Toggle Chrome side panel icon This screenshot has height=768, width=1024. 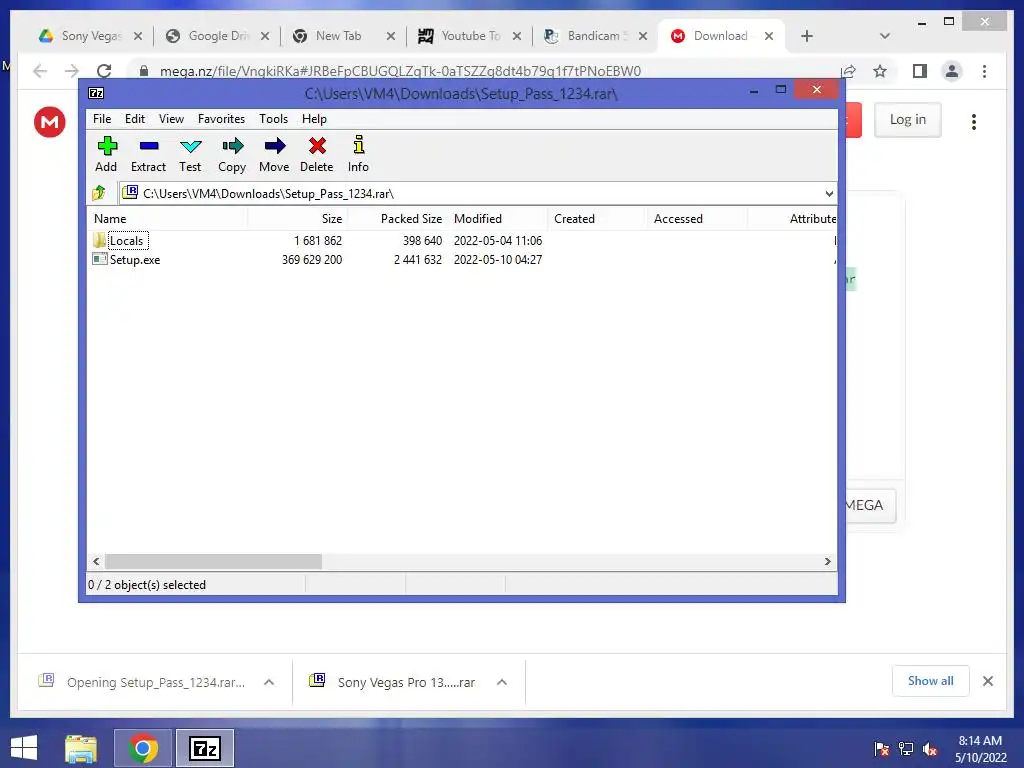pos(920,71)
